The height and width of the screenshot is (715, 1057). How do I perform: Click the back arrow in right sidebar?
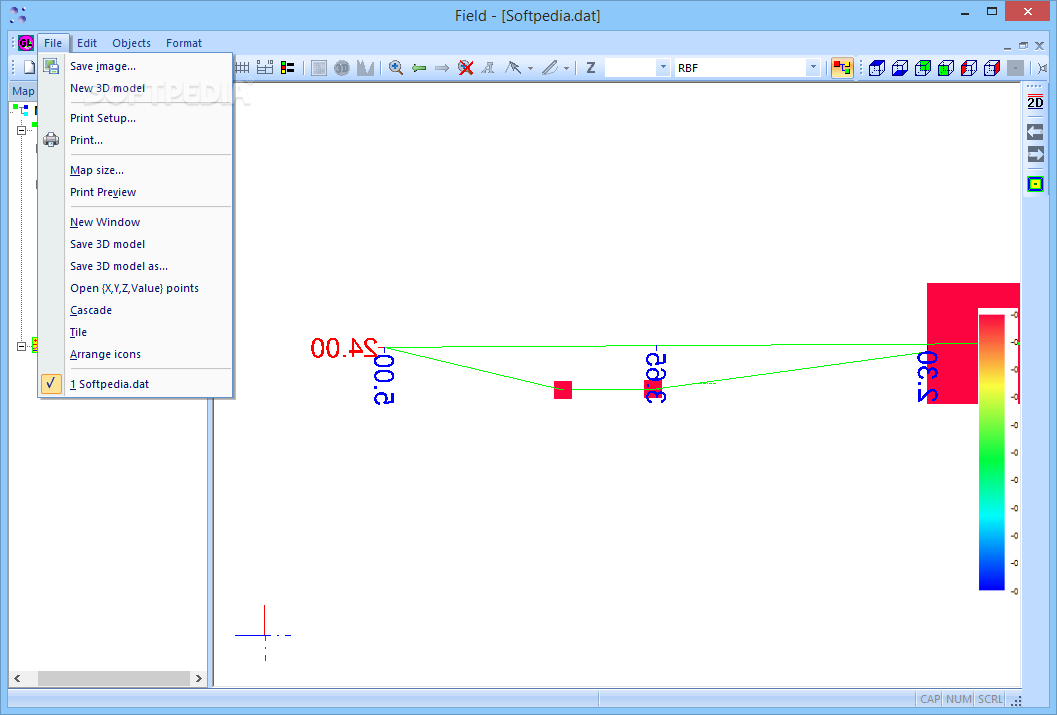1035,131
